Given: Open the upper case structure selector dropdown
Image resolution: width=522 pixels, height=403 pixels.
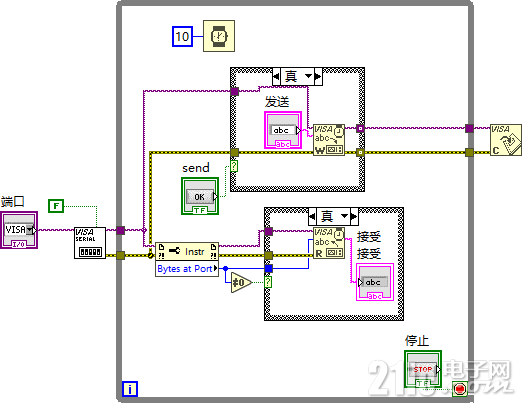Looking at the screenshot, I should coord(309,76).
